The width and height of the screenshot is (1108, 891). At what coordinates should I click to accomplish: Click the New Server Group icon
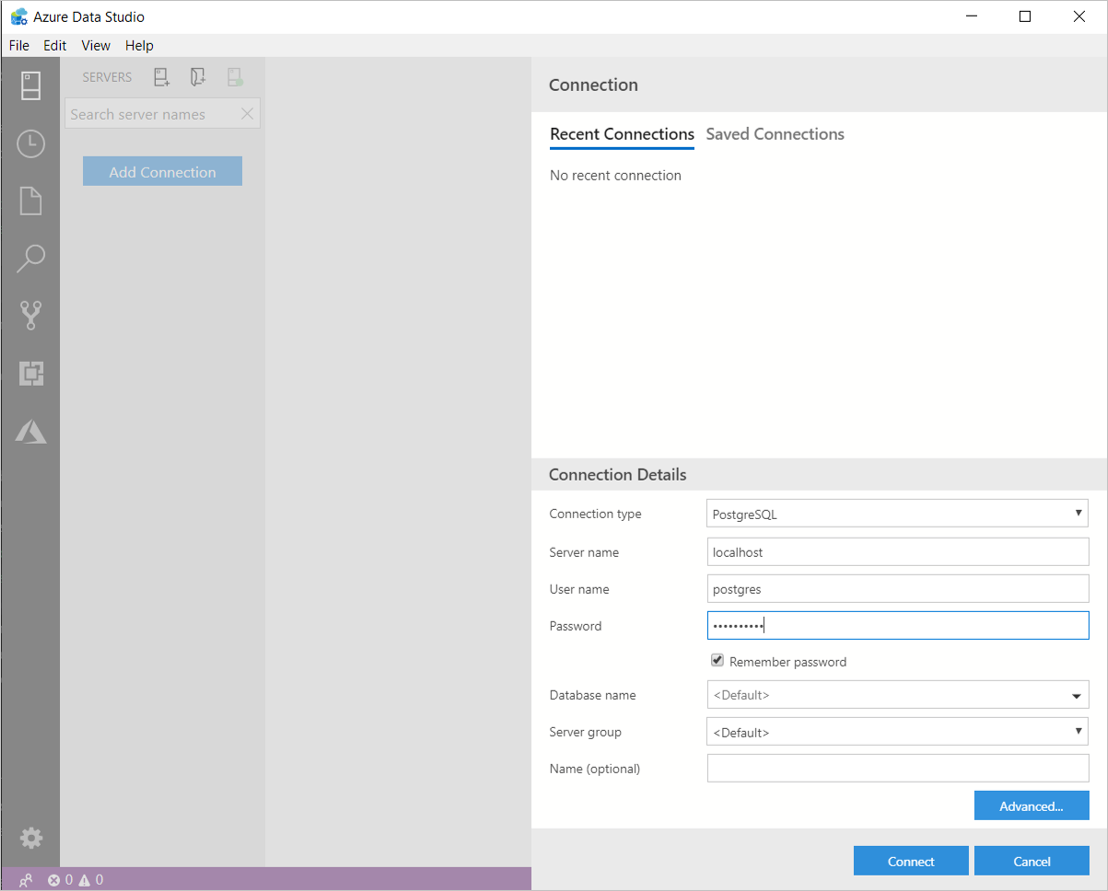pos(198,77)
